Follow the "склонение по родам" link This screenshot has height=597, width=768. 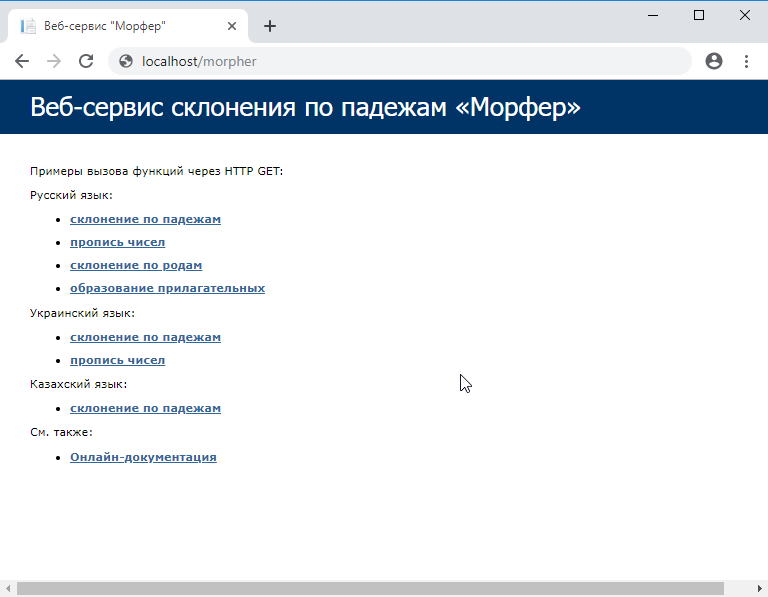(x=136, y=265)
